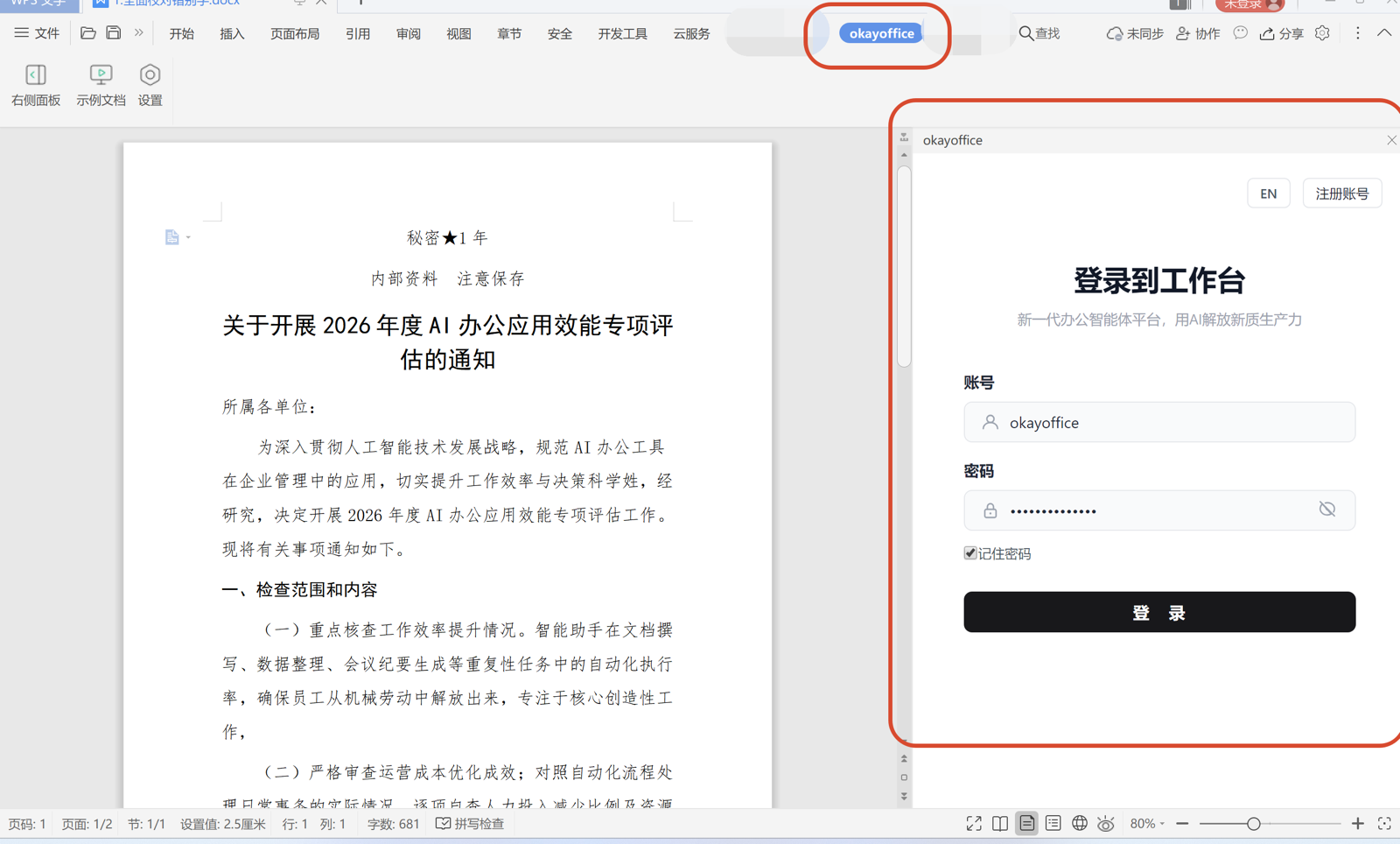Click the document title heading text
The width and height of the screenshot is (1400, 844).
pos(447,342)
